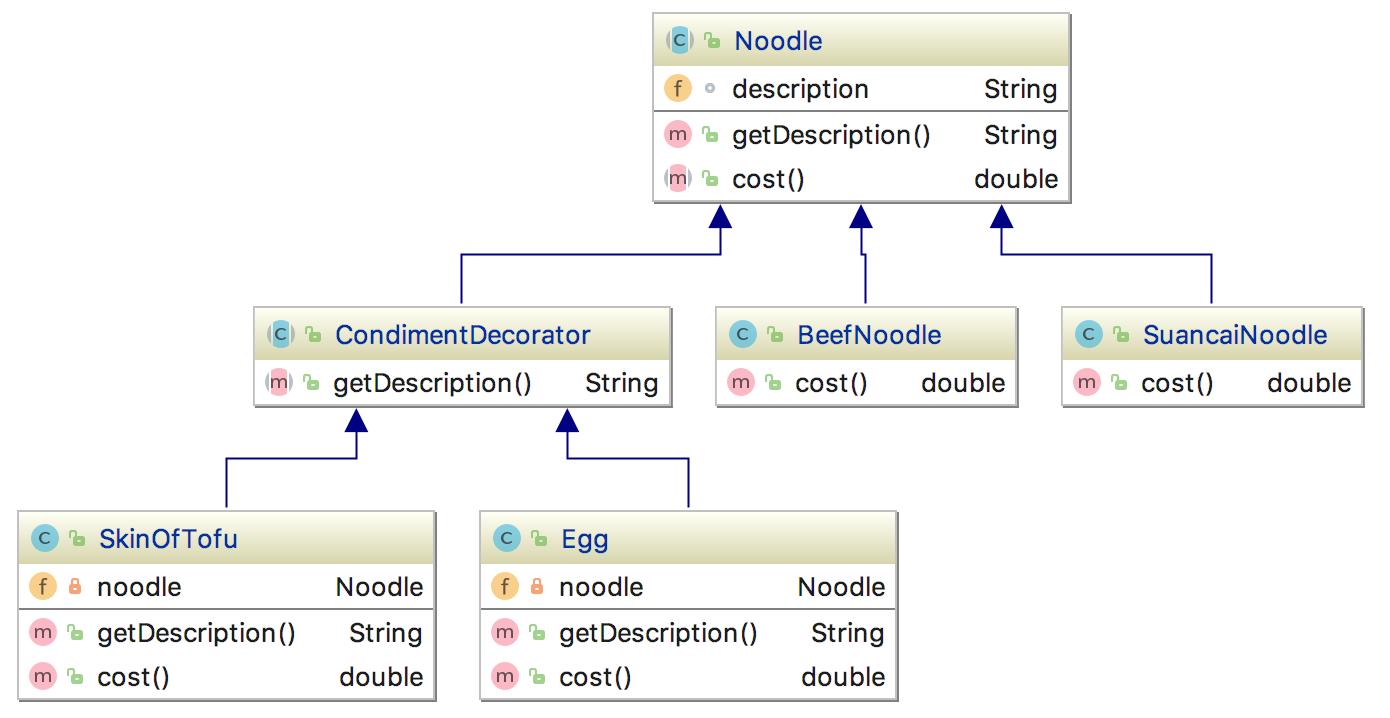Image resolution: width=1390 pixels, height=718 pixels.
Task: Click the BeefNoodle class icon
Action: click(x=742, y=335)
